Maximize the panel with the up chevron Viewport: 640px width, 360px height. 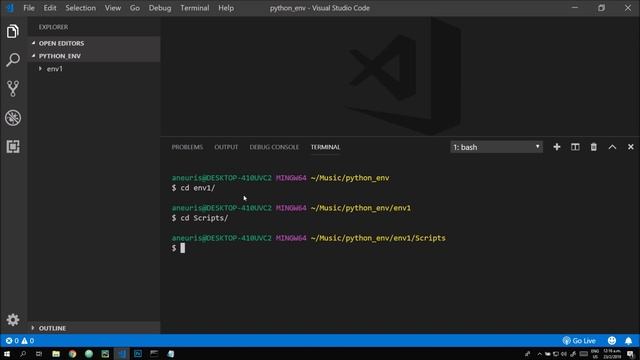pos(612,147)
